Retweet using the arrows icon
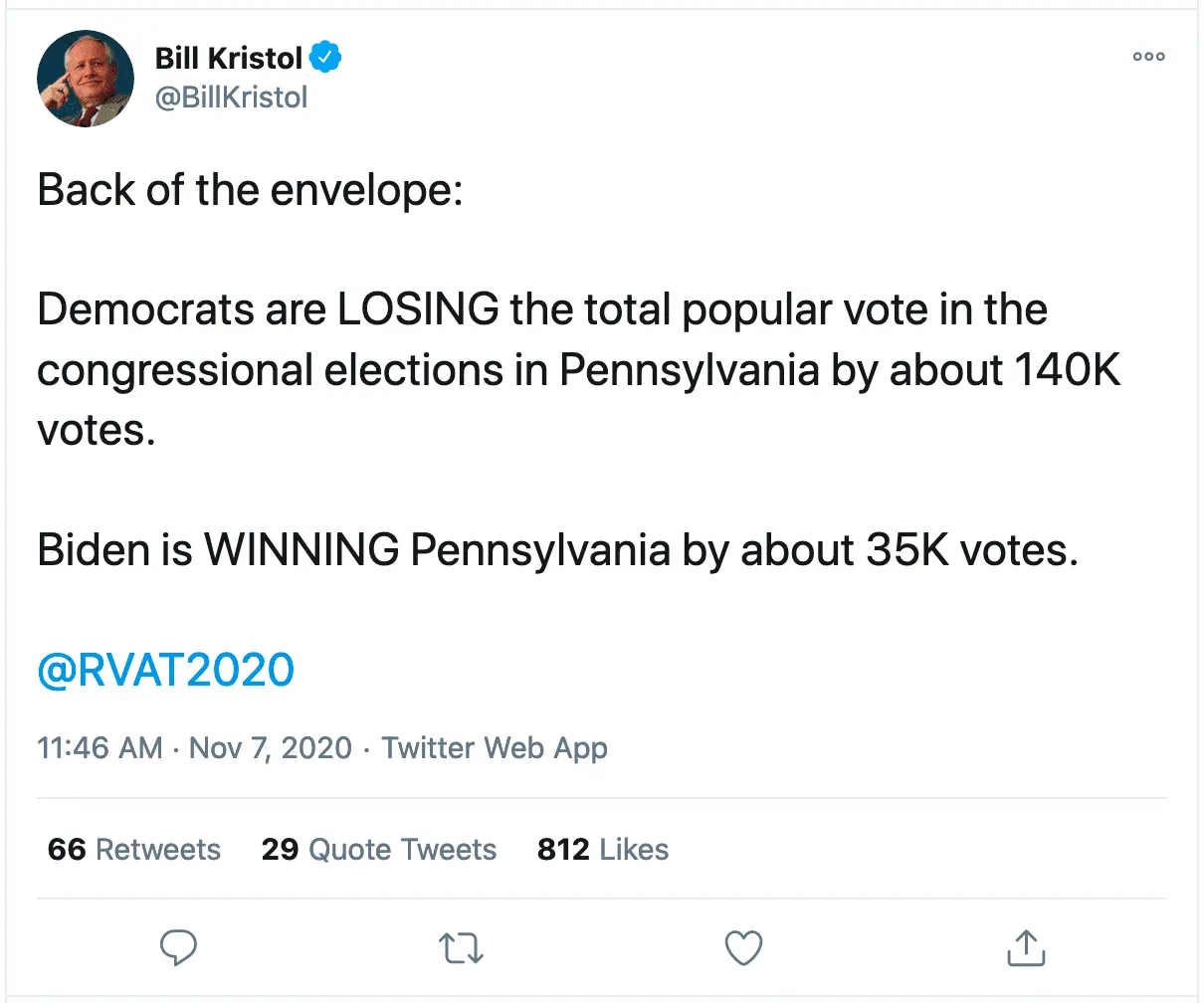1204x1003 pixels. click(x=462, y=948)
